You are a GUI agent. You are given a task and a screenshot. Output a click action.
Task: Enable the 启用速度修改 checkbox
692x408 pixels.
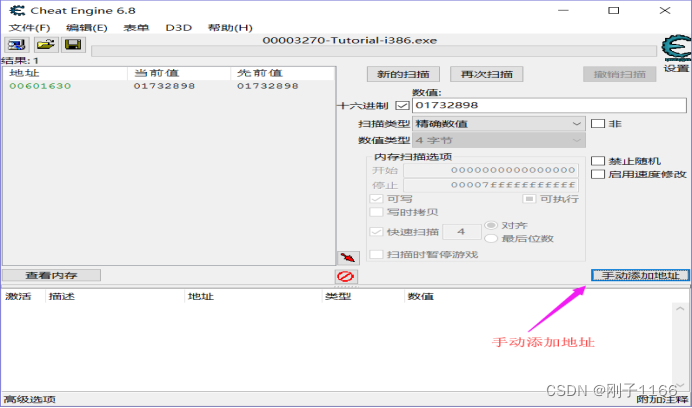click(x=598, y=174)
